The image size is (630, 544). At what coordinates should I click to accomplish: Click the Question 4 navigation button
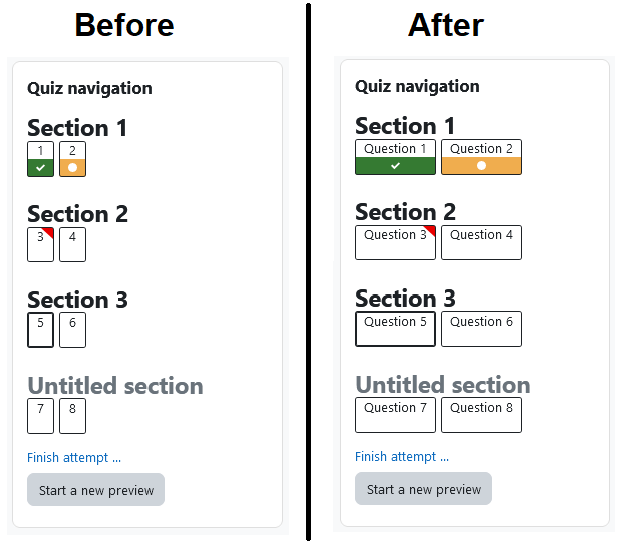click(481, 243)
